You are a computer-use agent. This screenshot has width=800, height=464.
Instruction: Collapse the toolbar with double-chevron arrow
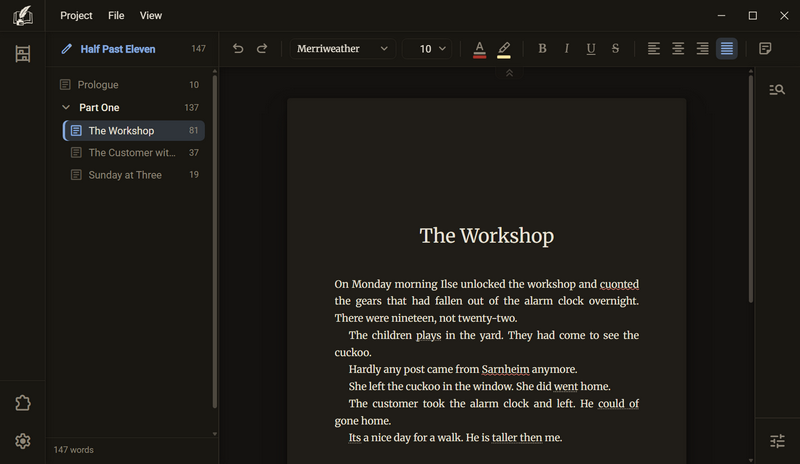coord(509,74)
